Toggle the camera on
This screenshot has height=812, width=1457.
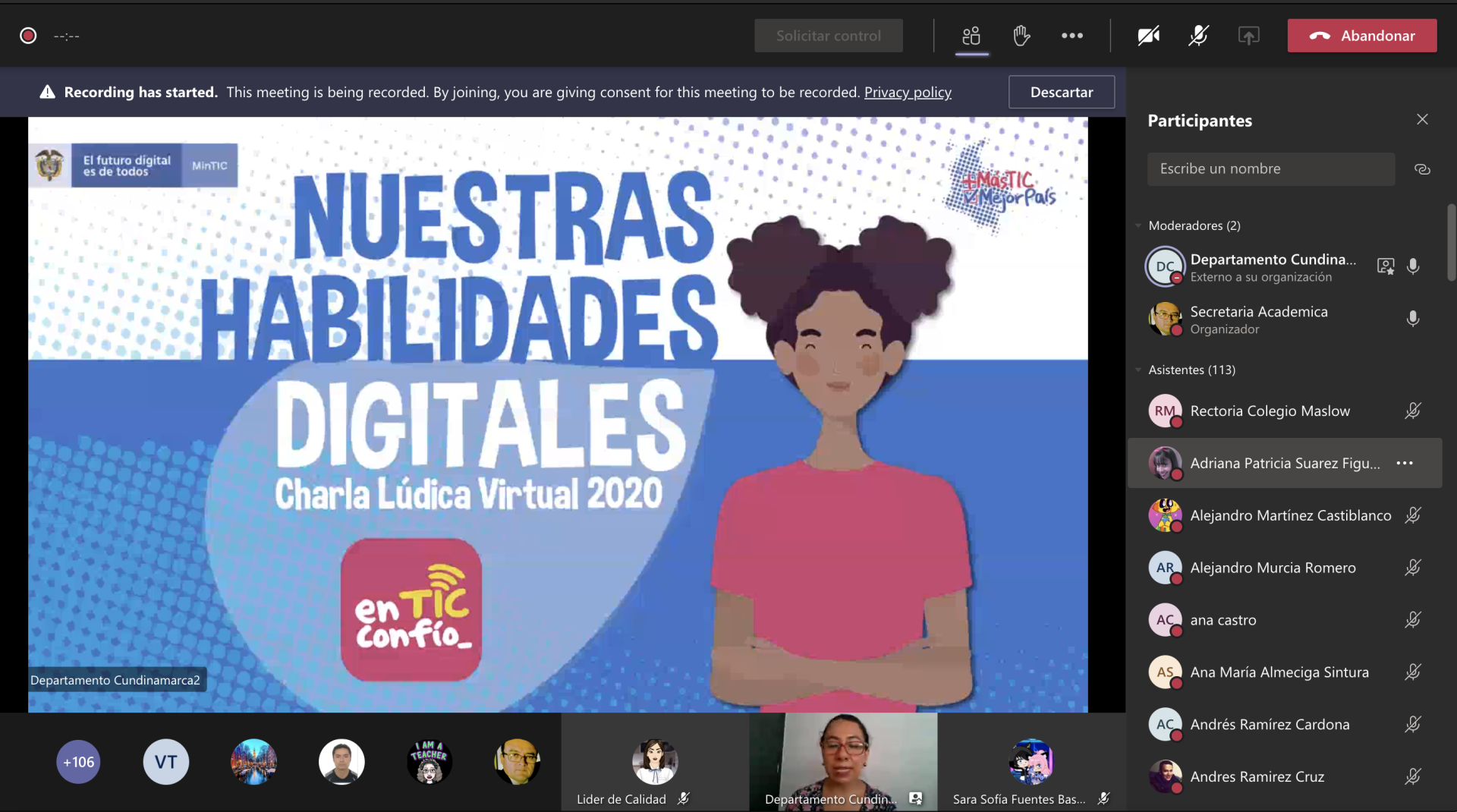coord(1148,36)
